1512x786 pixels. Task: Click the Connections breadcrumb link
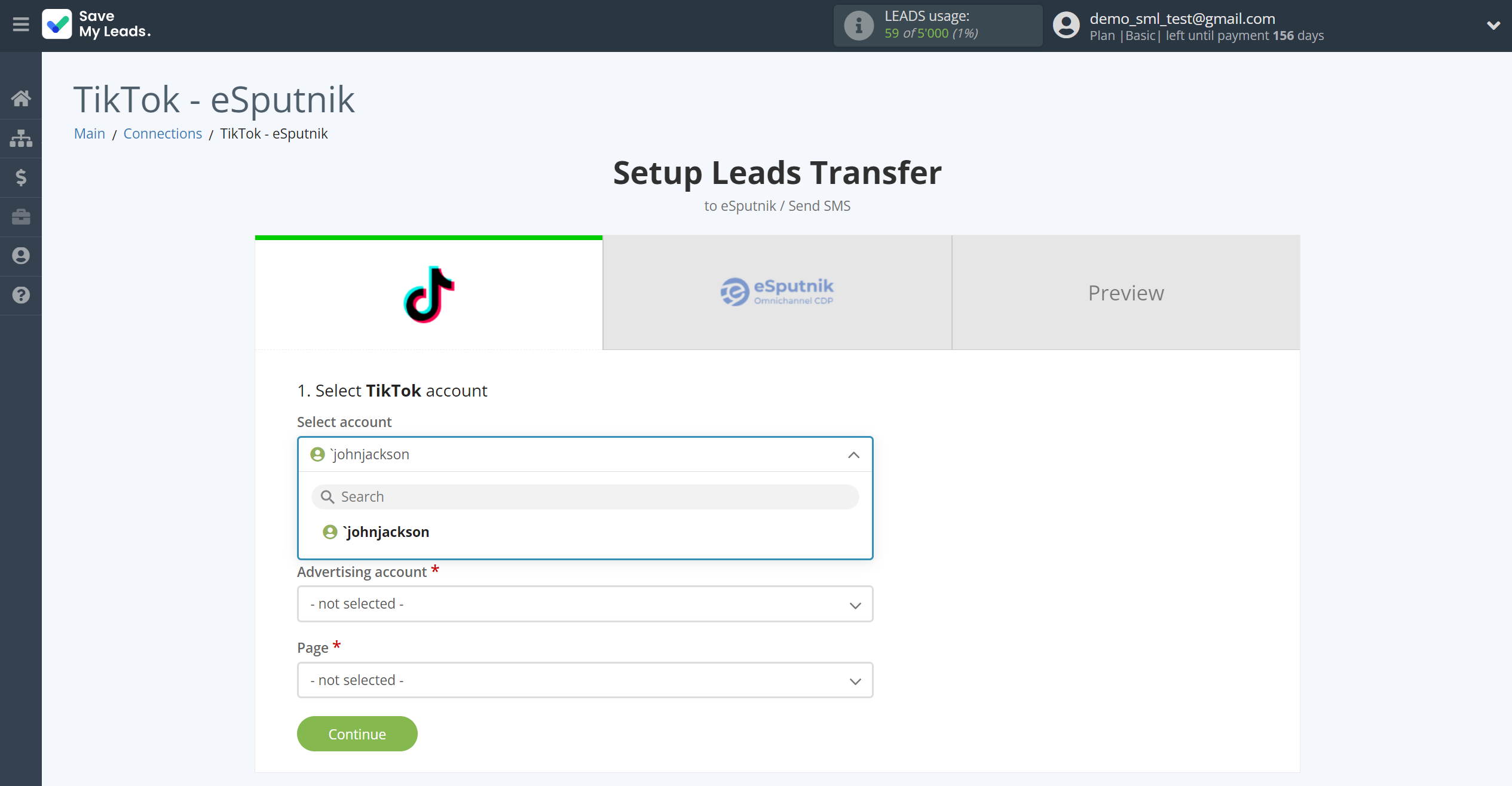[x=162, y=133]
